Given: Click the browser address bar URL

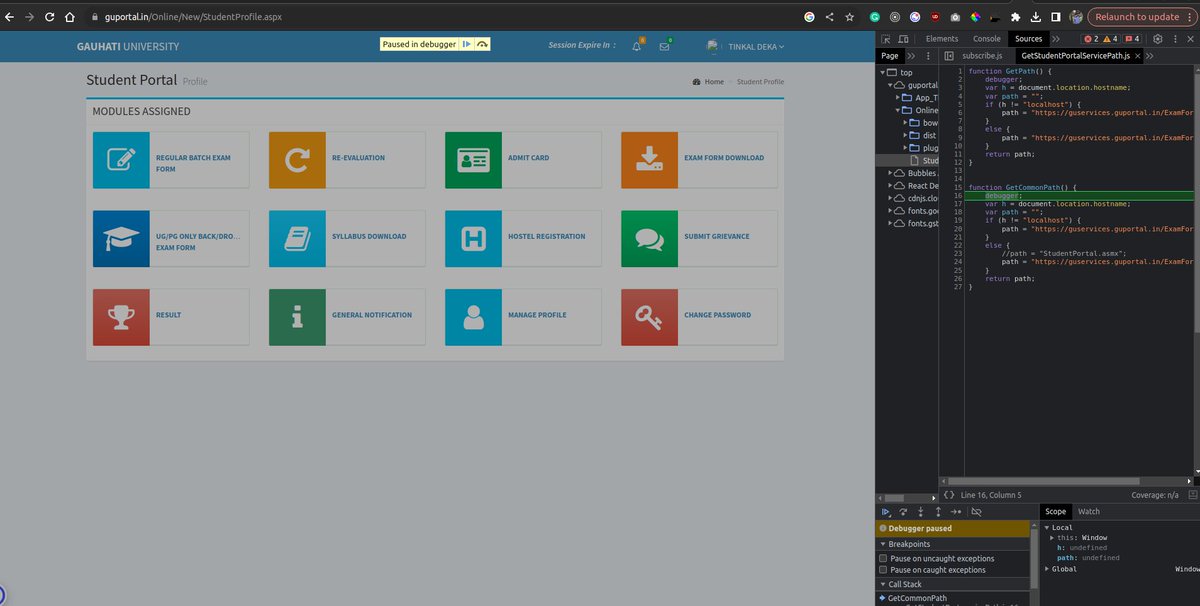Looking at the screenshot, I should [x=194, y=17].
